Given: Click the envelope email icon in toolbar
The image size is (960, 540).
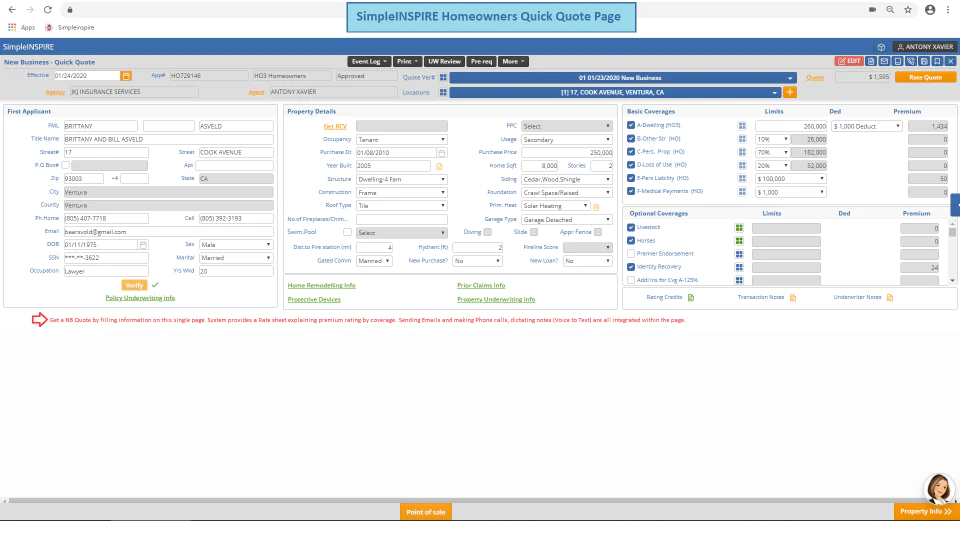Looking at the screenshot, I should click(x=884, y=61).
